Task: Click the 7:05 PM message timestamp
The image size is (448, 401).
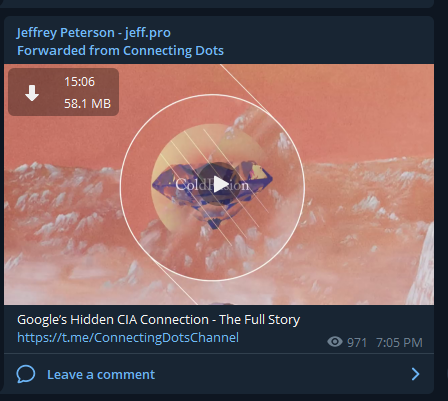Action: (x=399, y=343)
